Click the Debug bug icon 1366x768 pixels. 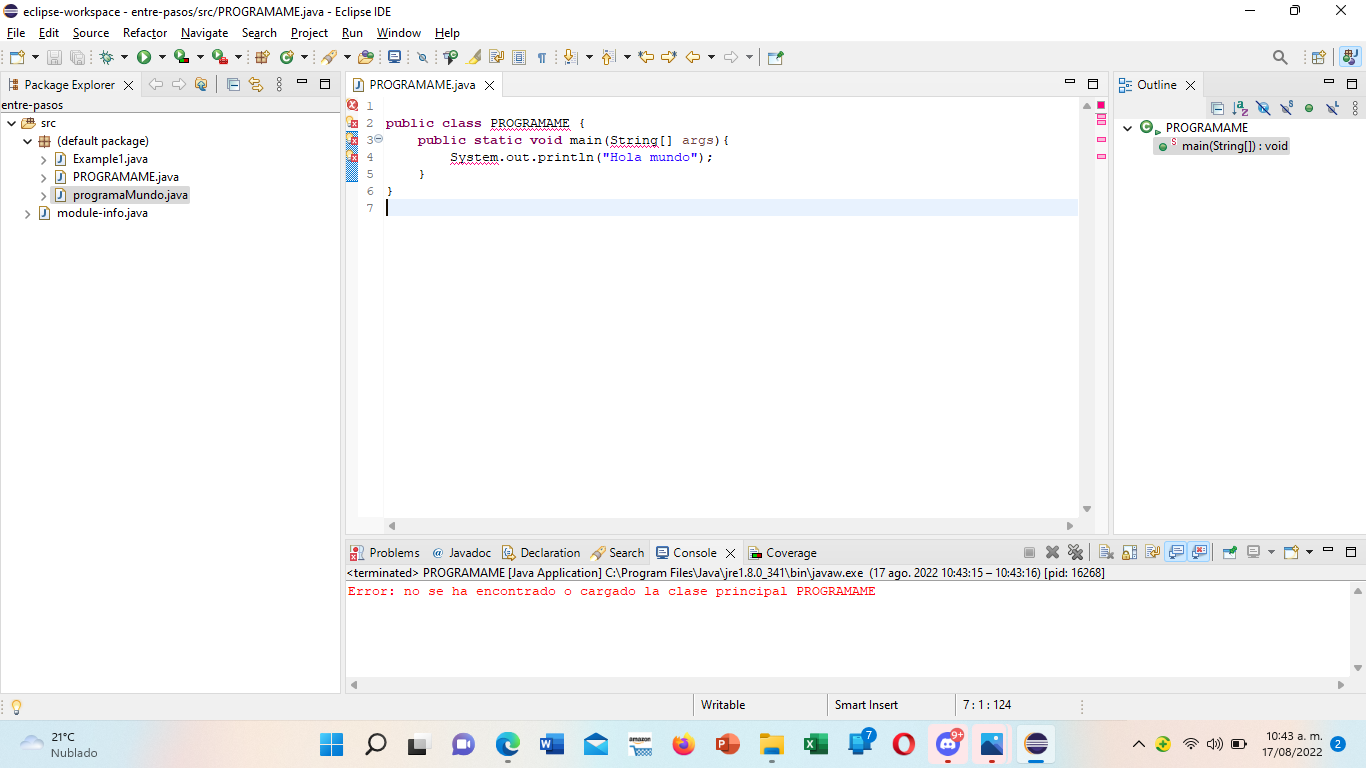tap(106, 57)
